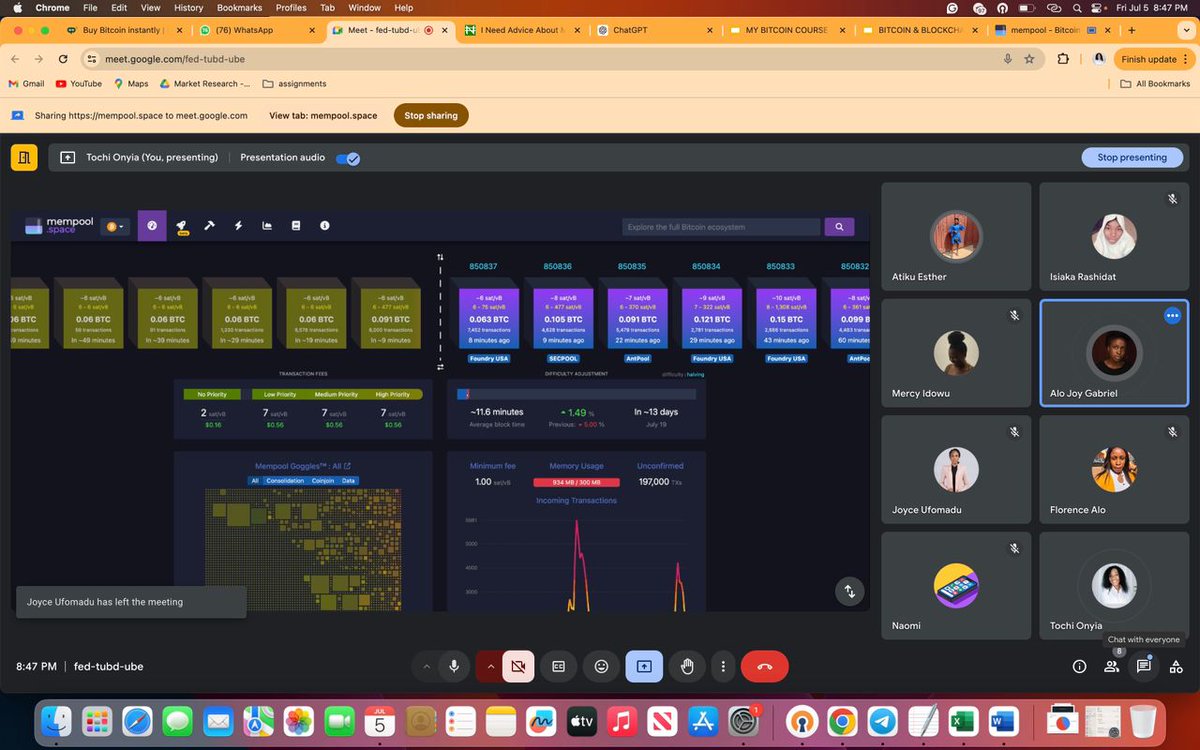Select the Consolidation filter in Mempool Goggles
1200x750 pixels.
pyautogui.click(x=285, y=481)
